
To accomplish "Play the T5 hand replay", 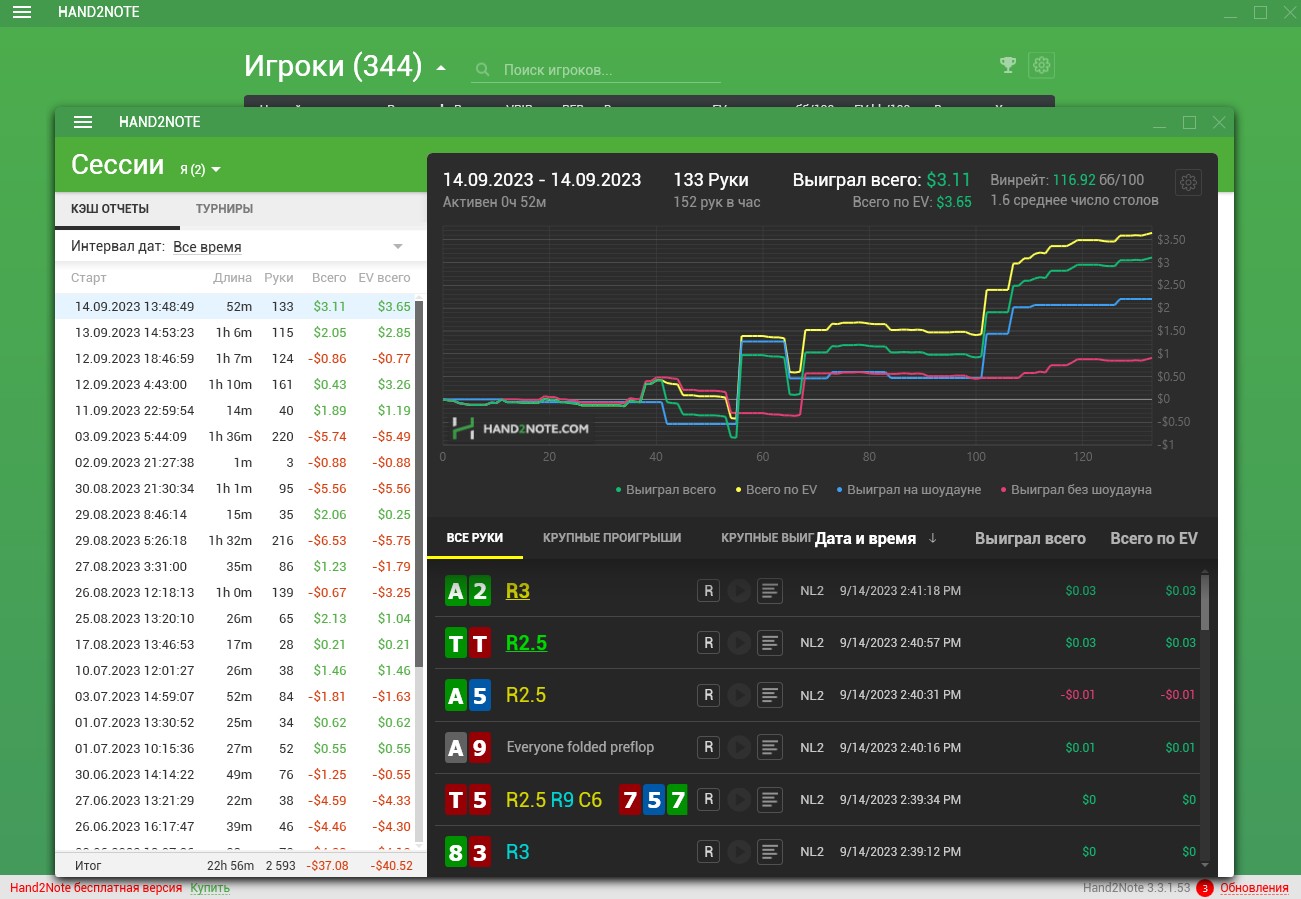I will click(739, 799).
